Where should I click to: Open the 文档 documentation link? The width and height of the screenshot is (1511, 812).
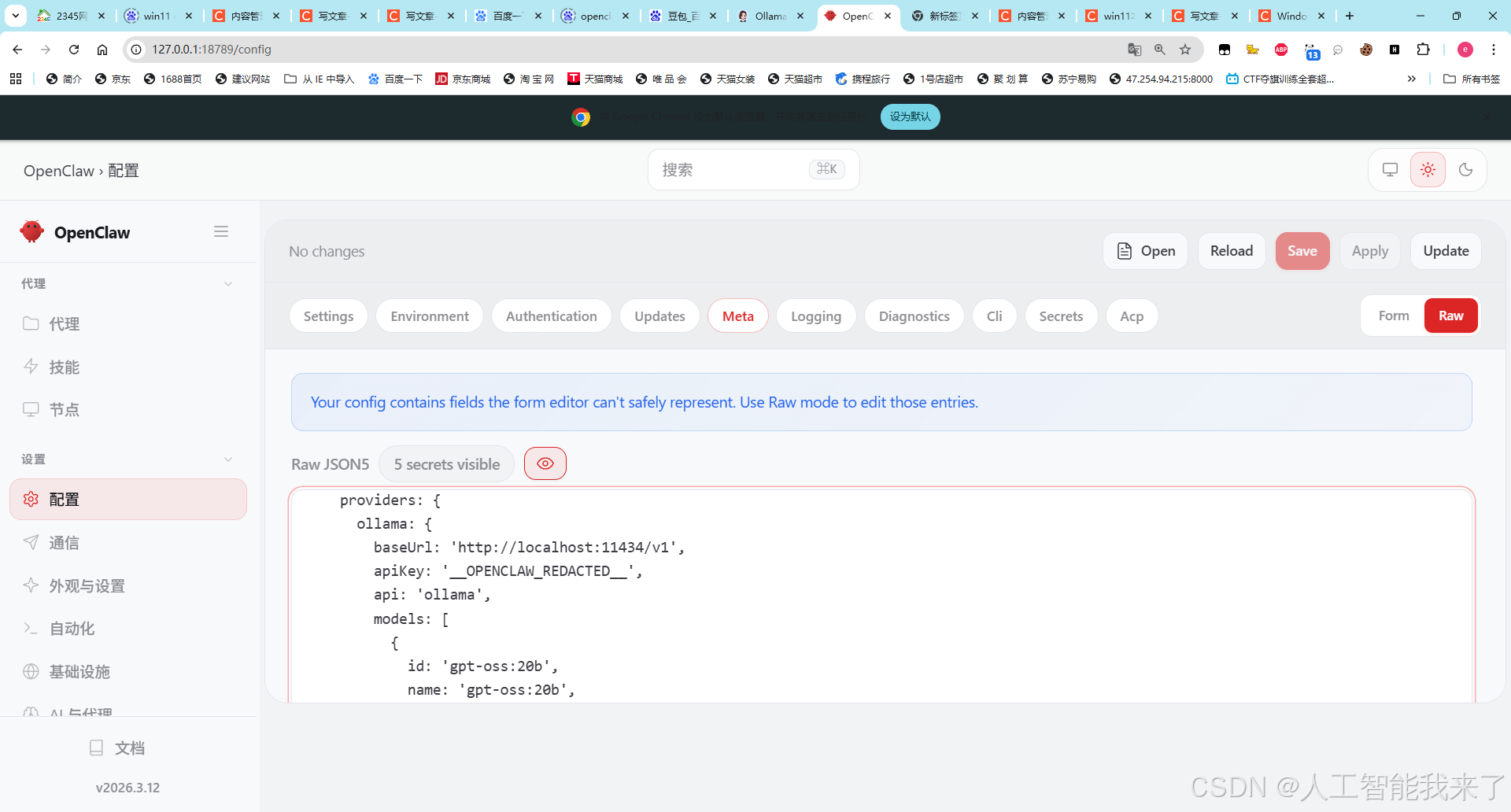pyautogui.click(x=116, y=748)
